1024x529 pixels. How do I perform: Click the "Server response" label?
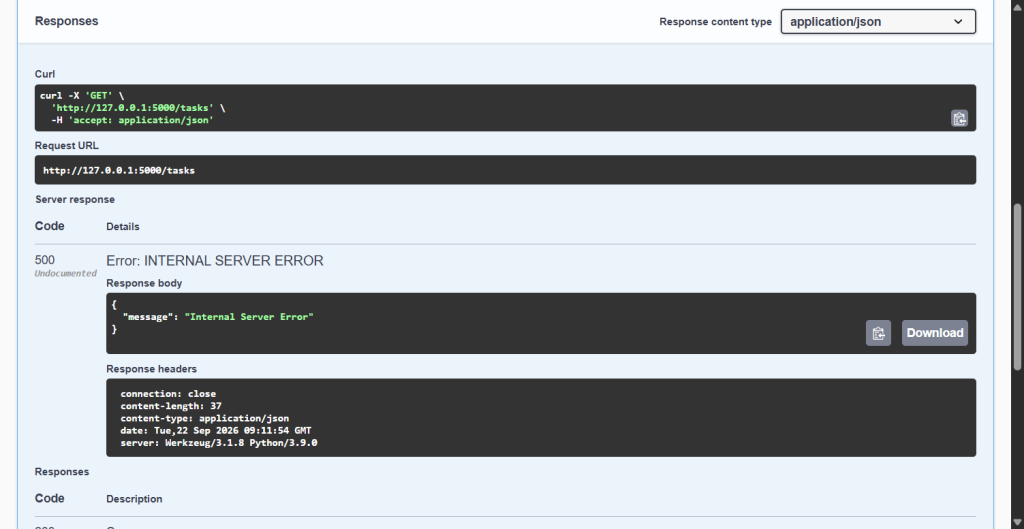tap(74, 199)
